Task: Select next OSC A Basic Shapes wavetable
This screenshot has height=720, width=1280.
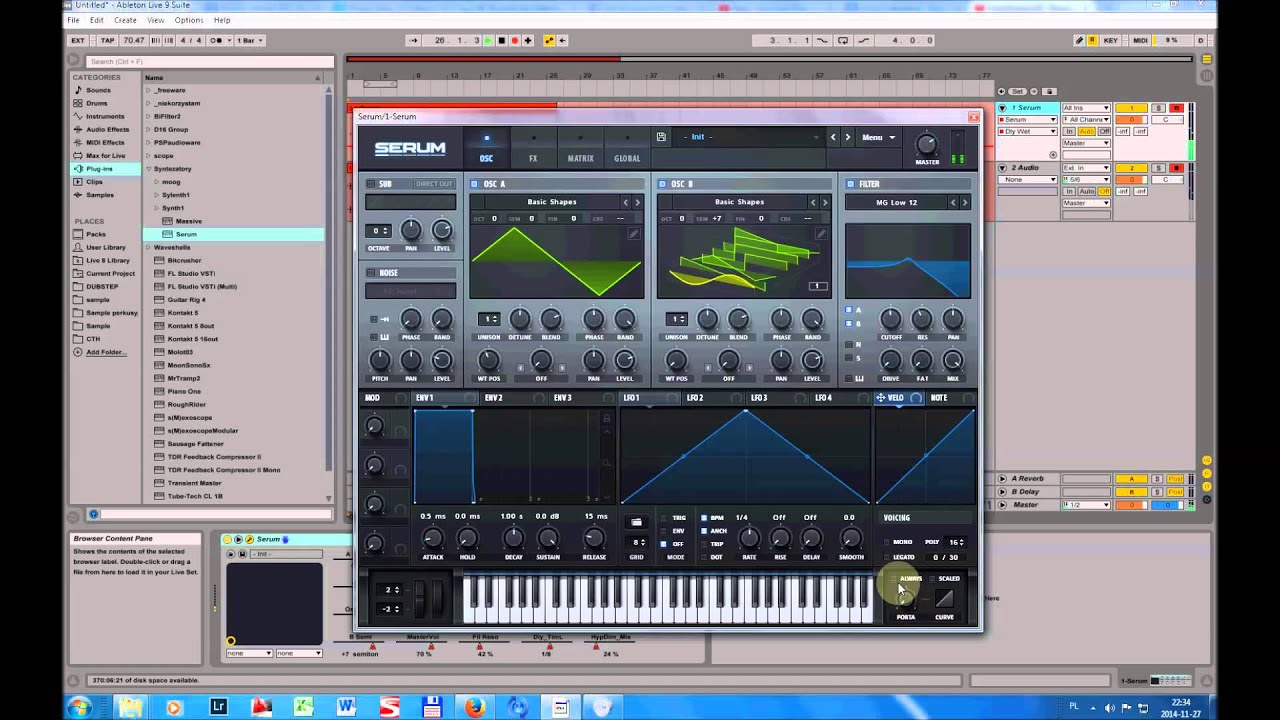Action: click(638, 202)
